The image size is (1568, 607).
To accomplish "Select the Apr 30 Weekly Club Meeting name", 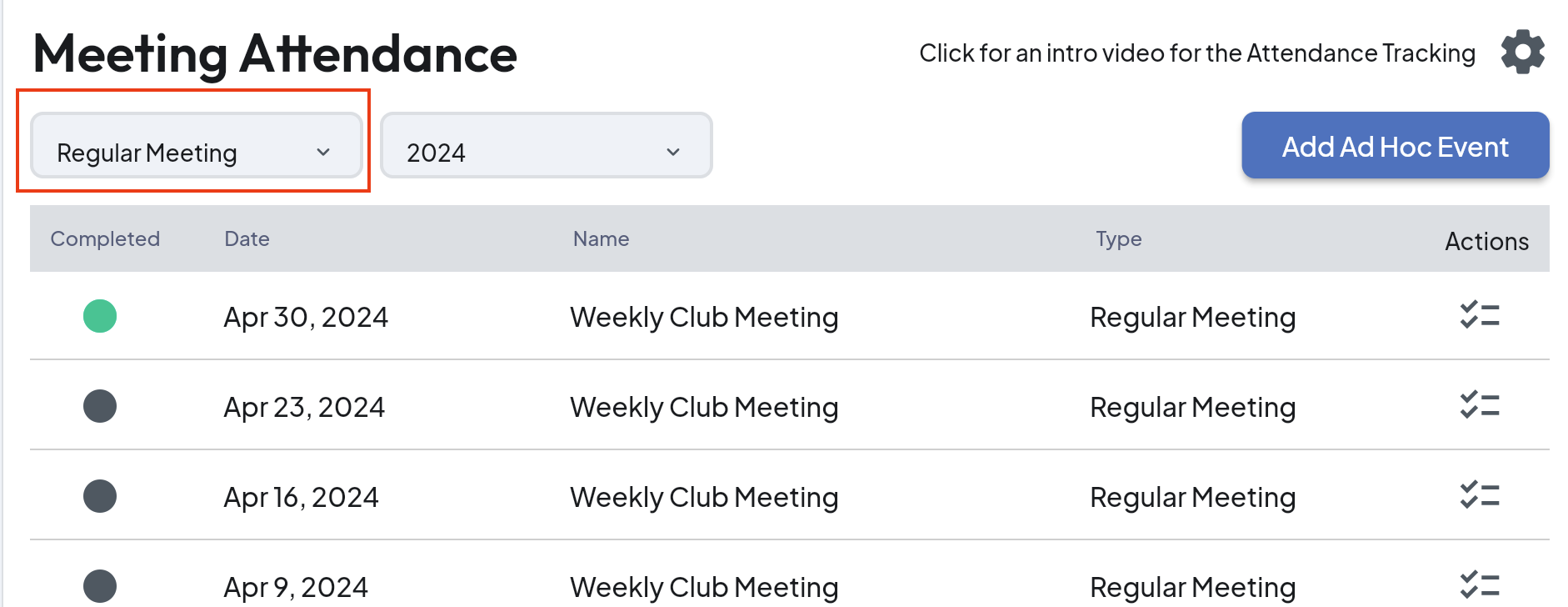I will pyautogui.click(x=704, y=318).
